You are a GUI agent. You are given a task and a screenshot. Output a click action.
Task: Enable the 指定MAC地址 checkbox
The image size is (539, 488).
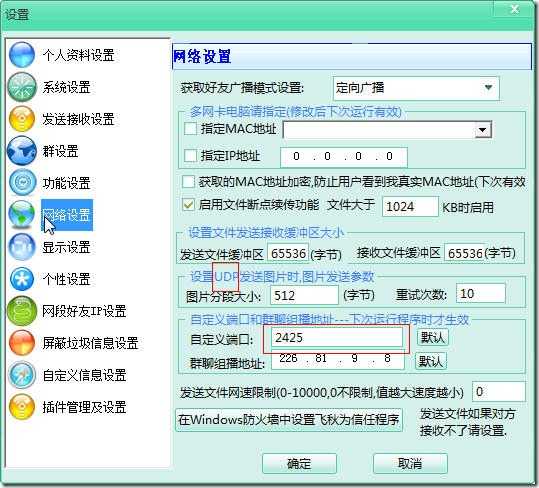pos(190,129)
